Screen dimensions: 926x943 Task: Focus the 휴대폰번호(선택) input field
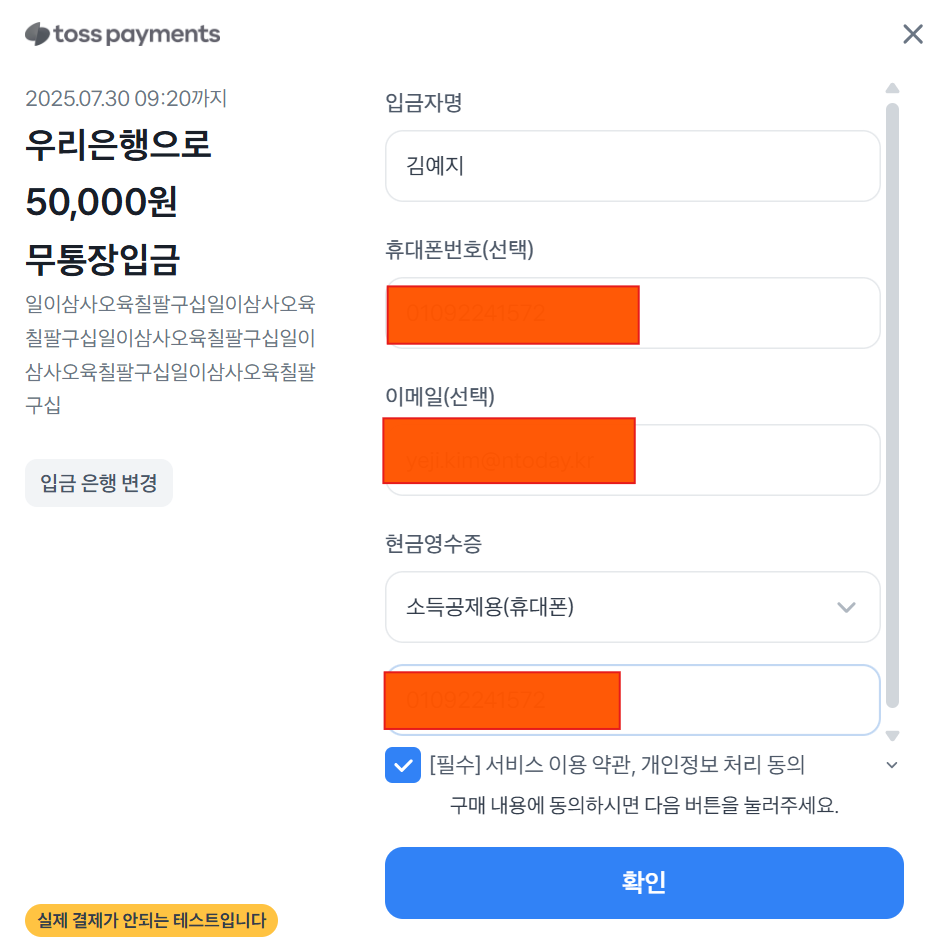pos(633,313)
